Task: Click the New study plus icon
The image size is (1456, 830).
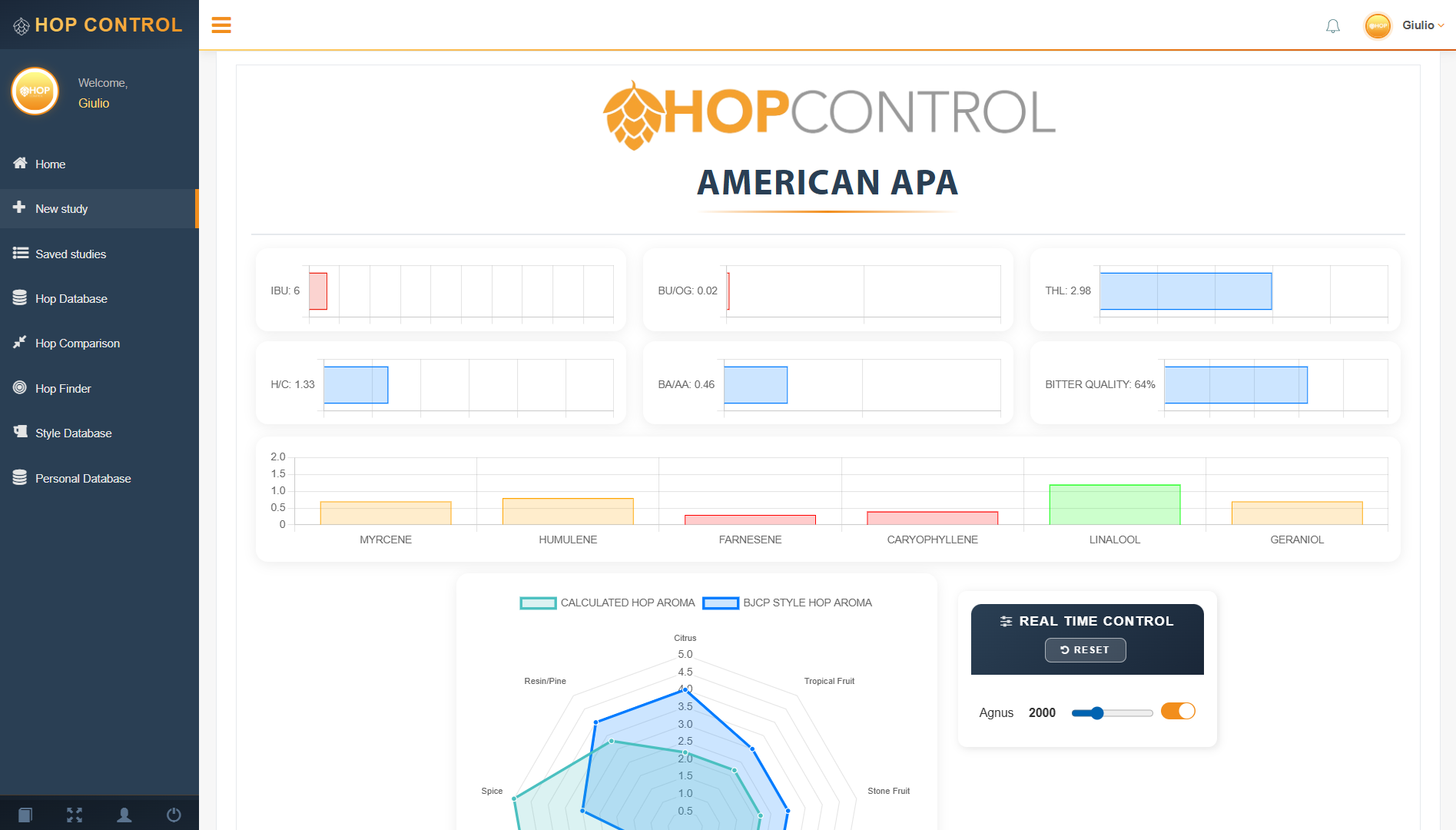Action: click(x=19, y=207)
